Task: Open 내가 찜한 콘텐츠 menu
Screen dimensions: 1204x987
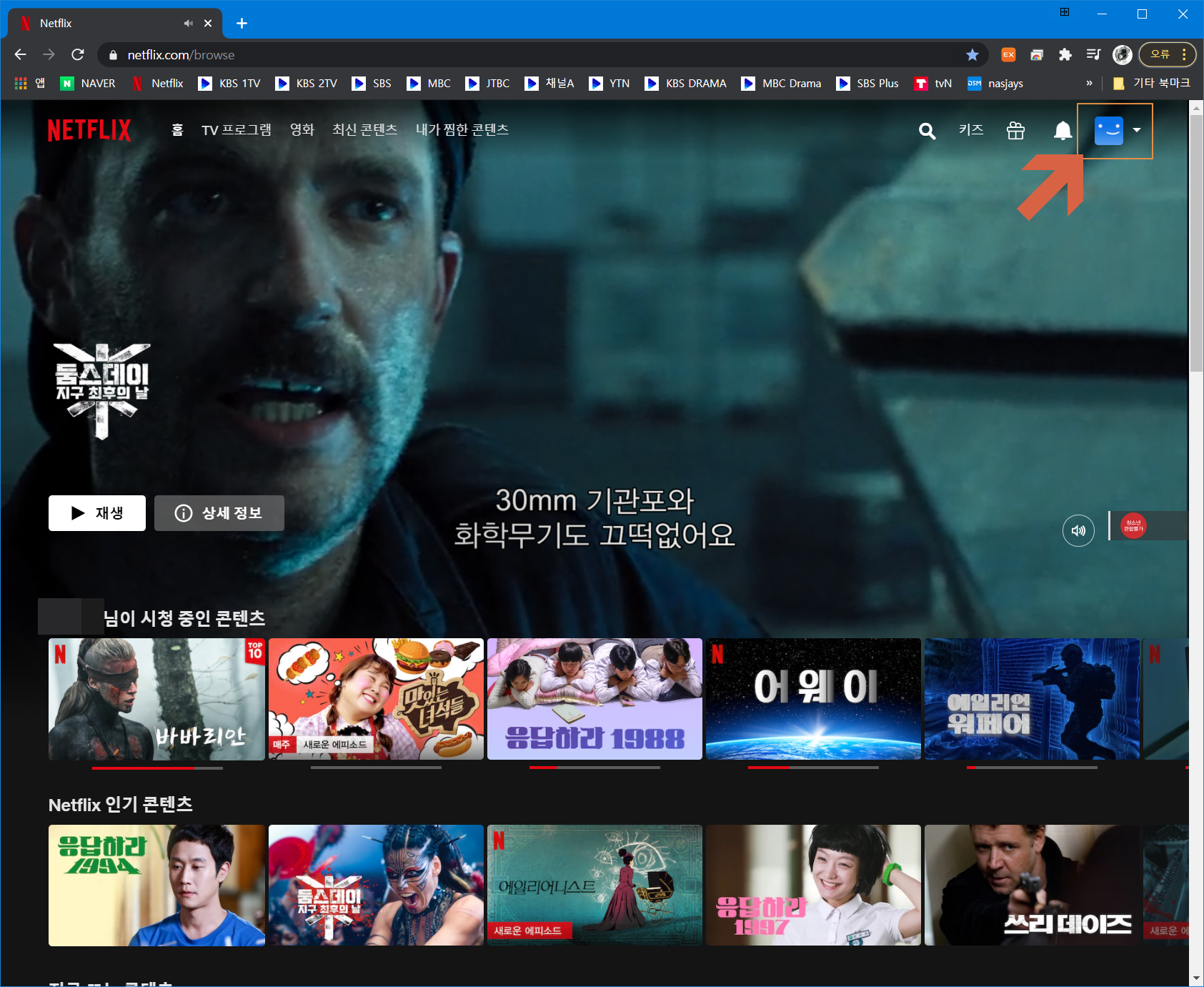Action: [462, 130]
